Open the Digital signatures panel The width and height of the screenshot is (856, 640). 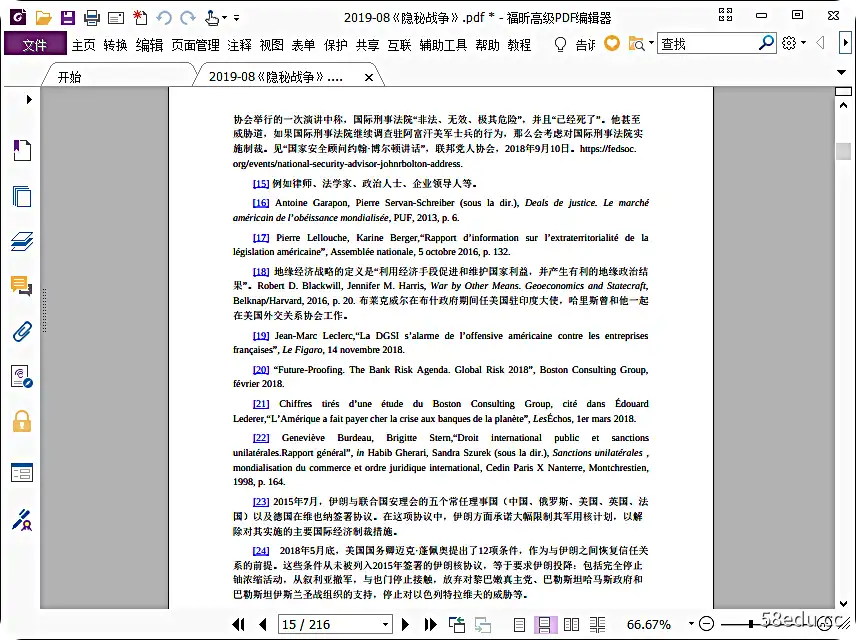[22, 376]
